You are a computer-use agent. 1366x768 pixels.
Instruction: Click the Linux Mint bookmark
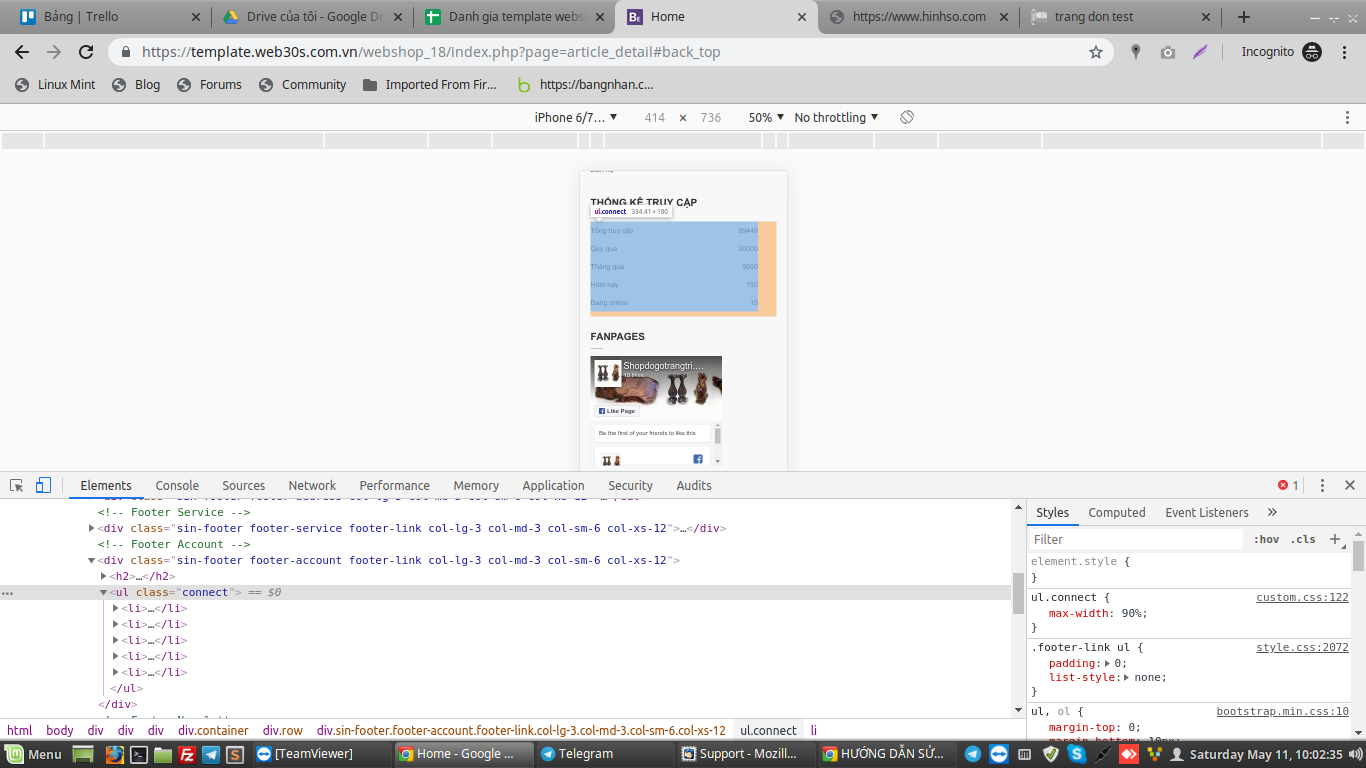pos(55,85)
